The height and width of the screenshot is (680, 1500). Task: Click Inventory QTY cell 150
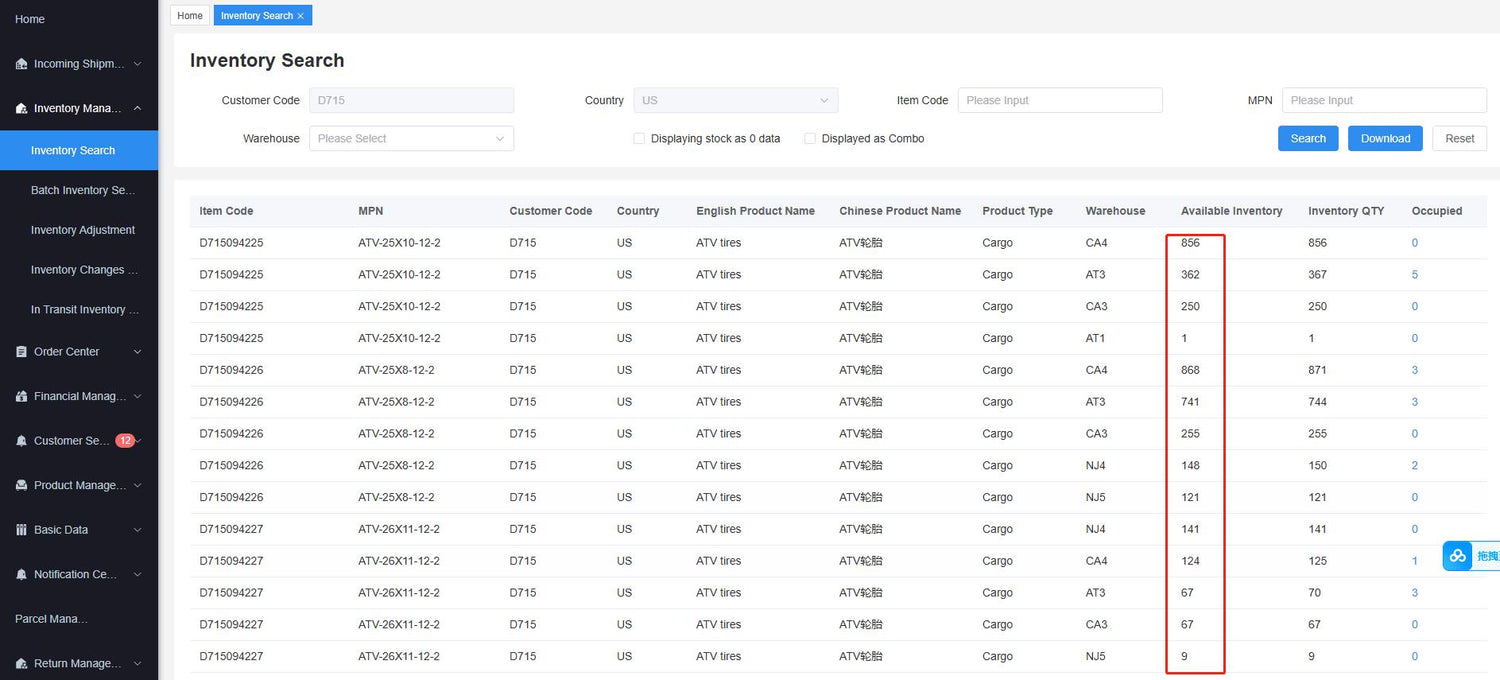click(x=1317, y=466)
